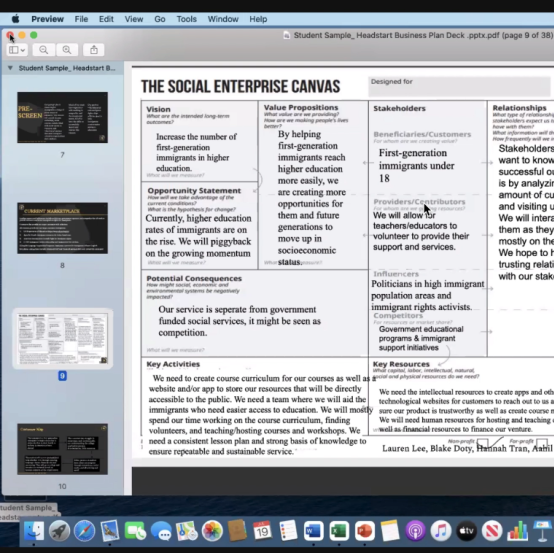Open Reminders from the dock
This screenshot has width=554, height=553.
pyautogui.click(x=288, y=531)
